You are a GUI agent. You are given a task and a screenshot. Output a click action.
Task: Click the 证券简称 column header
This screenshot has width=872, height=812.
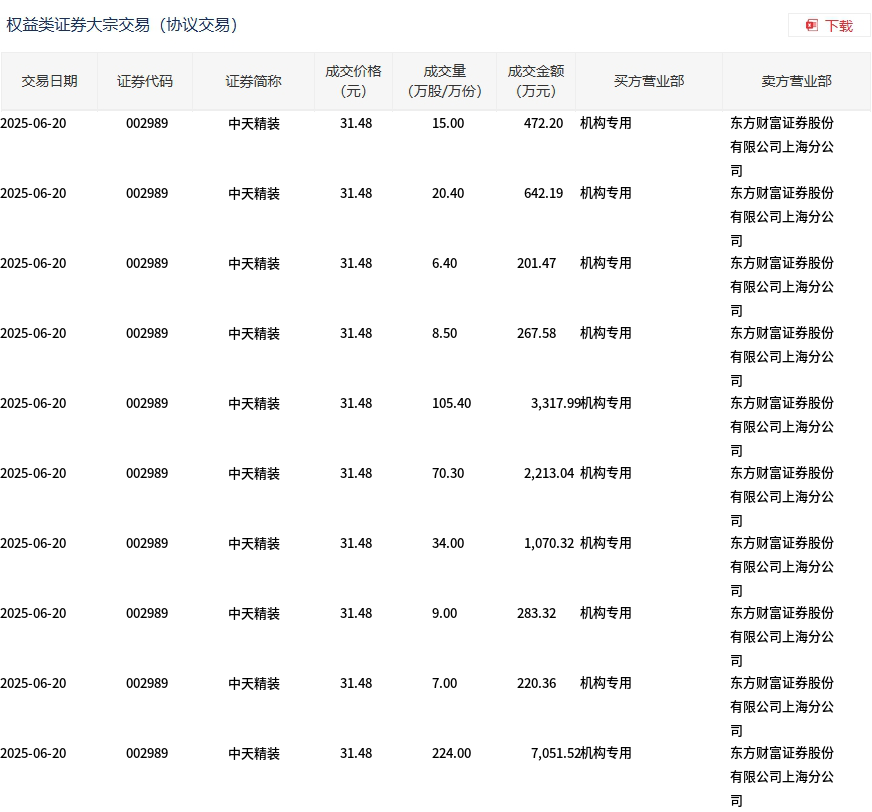253,81
